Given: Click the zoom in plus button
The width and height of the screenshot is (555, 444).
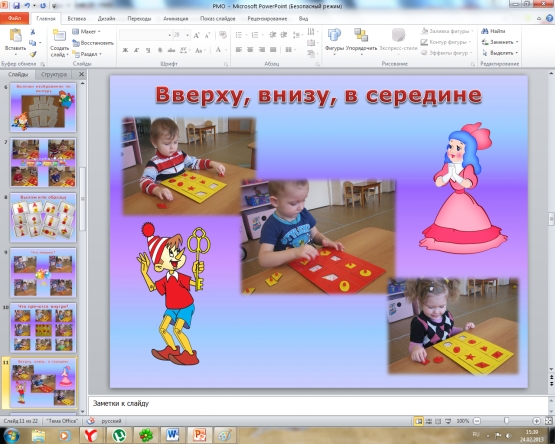Looking at the screenshot, I should tap(536, 421).
